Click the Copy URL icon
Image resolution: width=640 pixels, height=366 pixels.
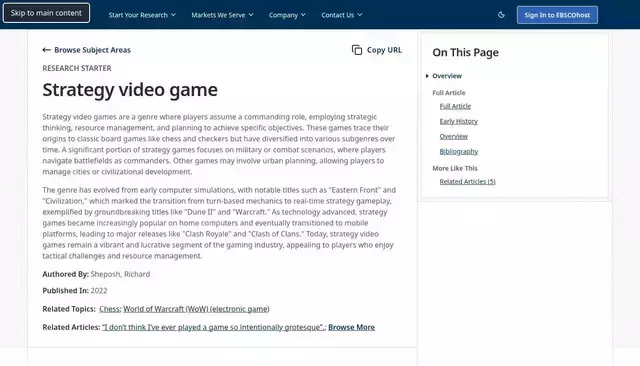357,50
